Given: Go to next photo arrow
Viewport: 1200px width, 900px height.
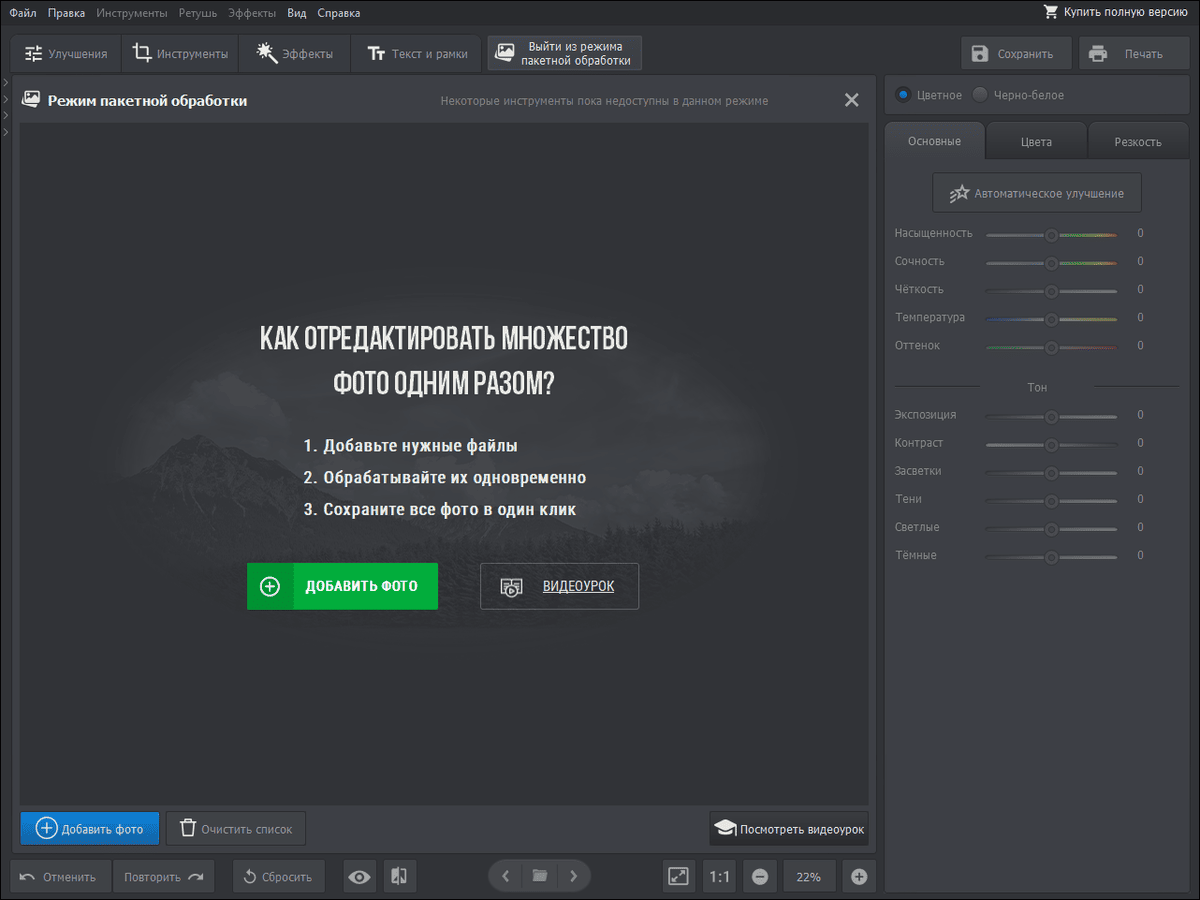Looking at the screenshot, I should coord(573,876).
